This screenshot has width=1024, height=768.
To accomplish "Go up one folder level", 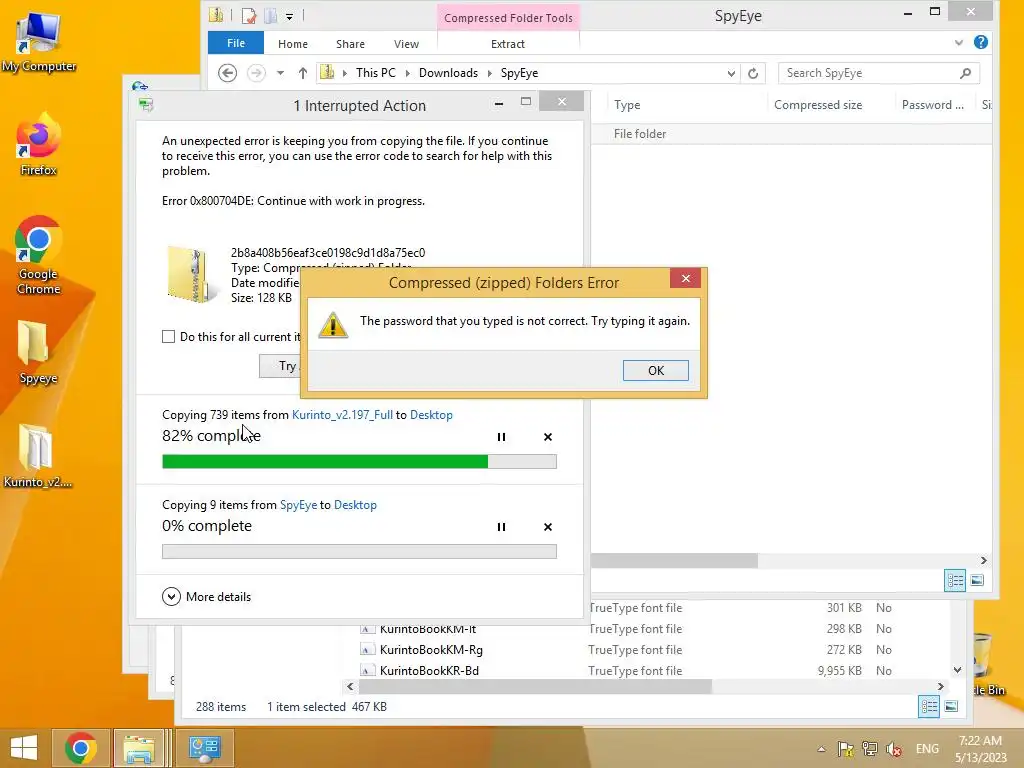I will click(x=302, y=73).
